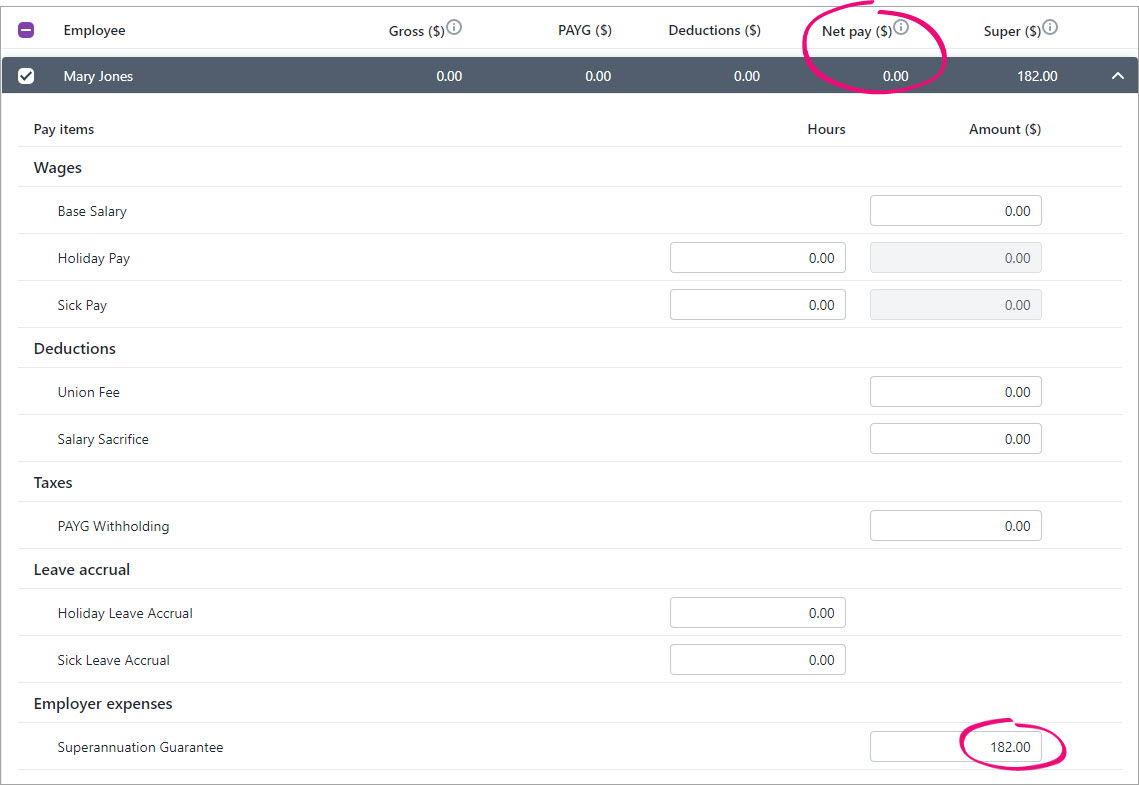Click the Super ($) column header text
This screenshot has width=1139, height=785.
1012,31
